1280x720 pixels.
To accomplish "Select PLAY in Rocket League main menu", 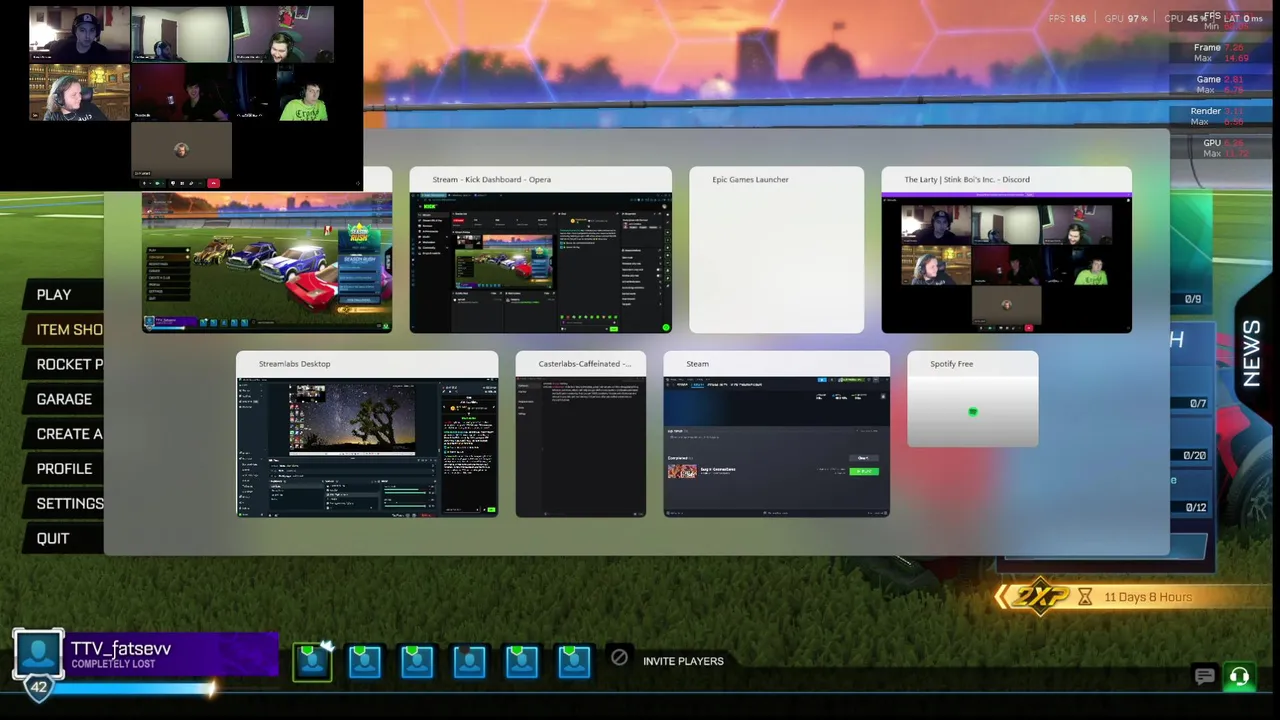I will coord(54,294).
